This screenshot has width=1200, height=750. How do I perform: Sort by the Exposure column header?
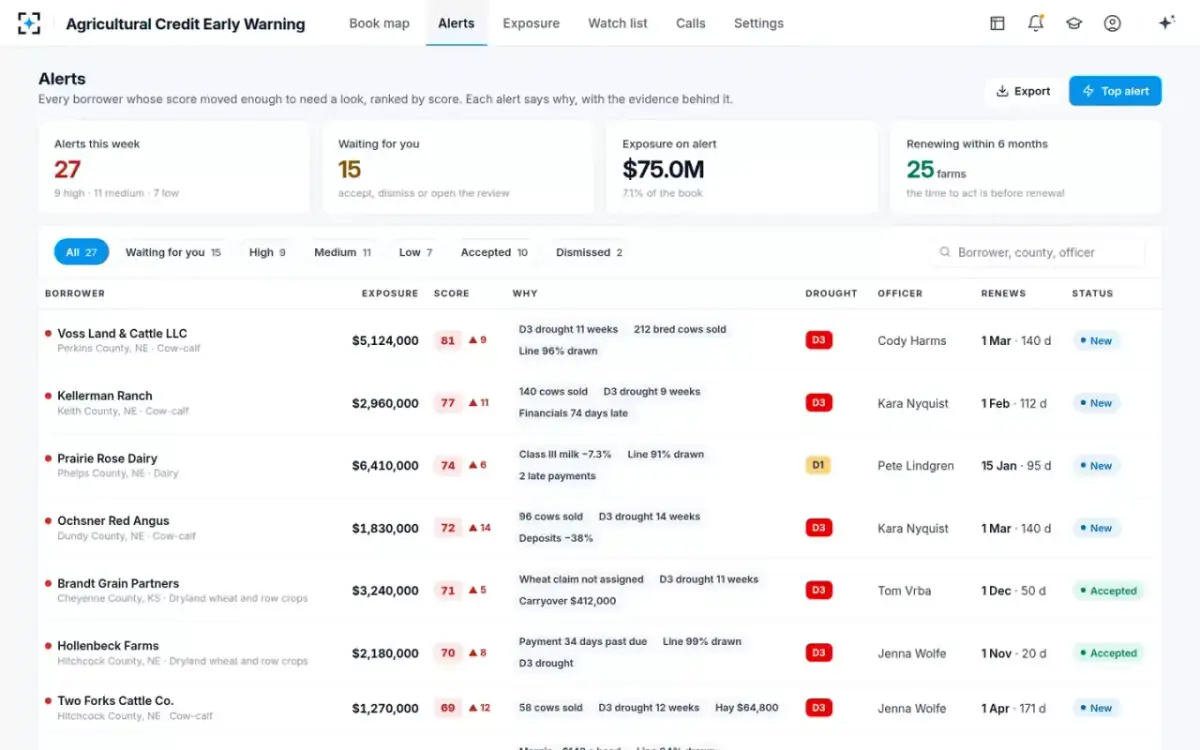pyautogui.click(x=390, y=293)
